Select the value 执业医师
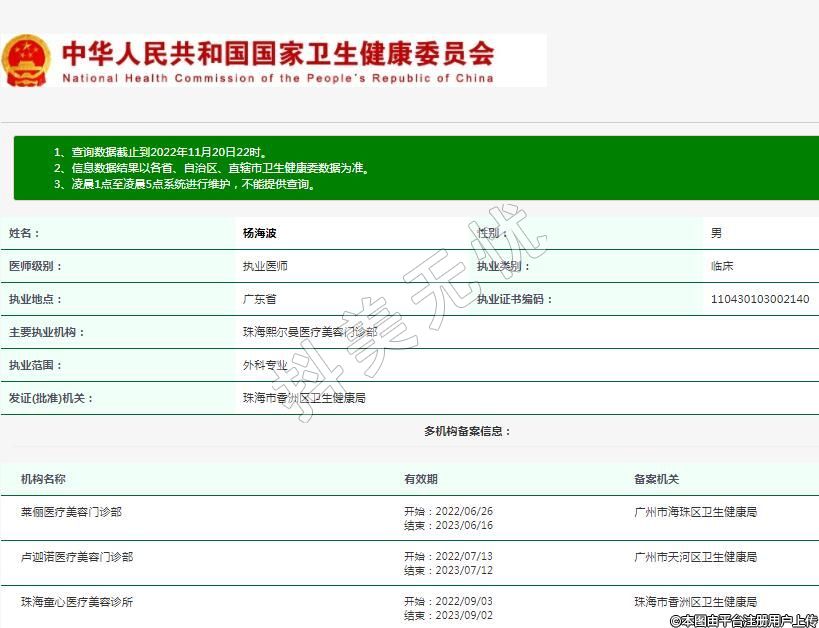This screenshot has width=819, height=628. coord(265,266)
